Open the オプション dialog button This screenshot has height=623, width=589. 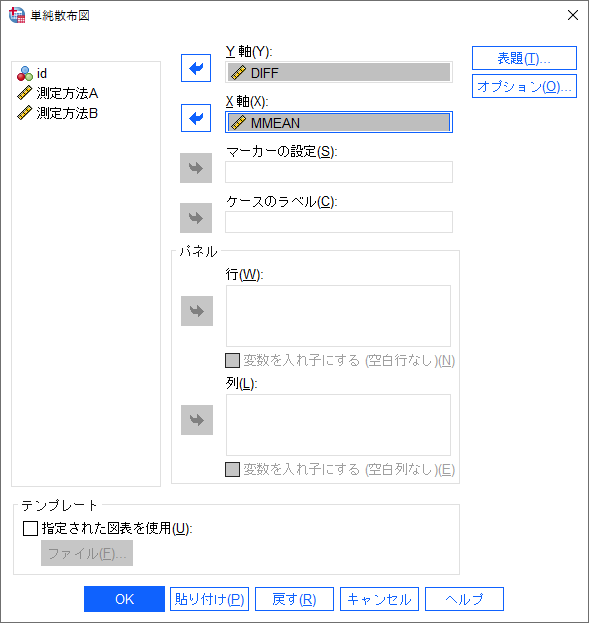coord(524,86)
